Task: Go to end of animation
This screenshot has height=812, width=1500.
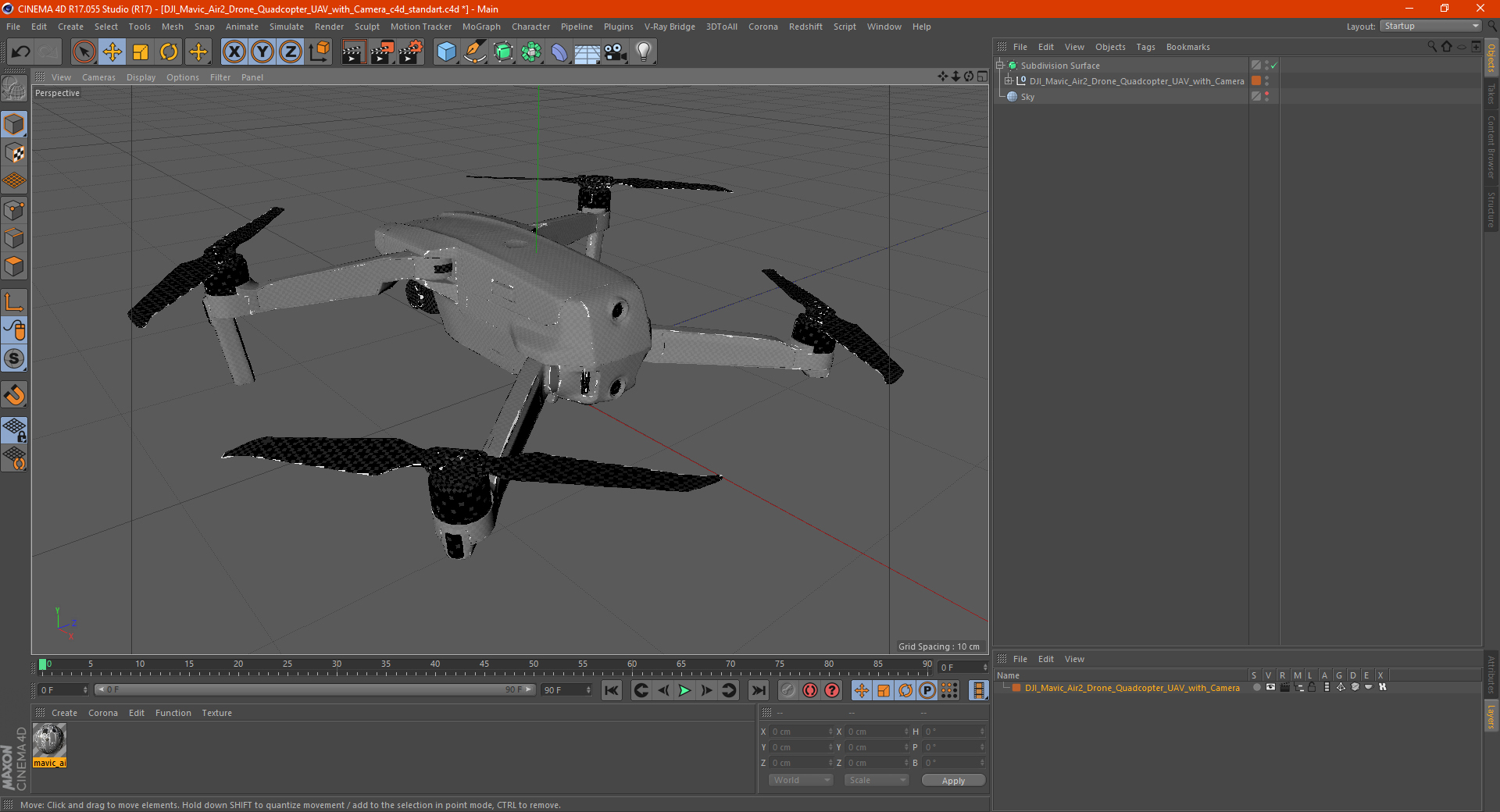Action: 758,690
